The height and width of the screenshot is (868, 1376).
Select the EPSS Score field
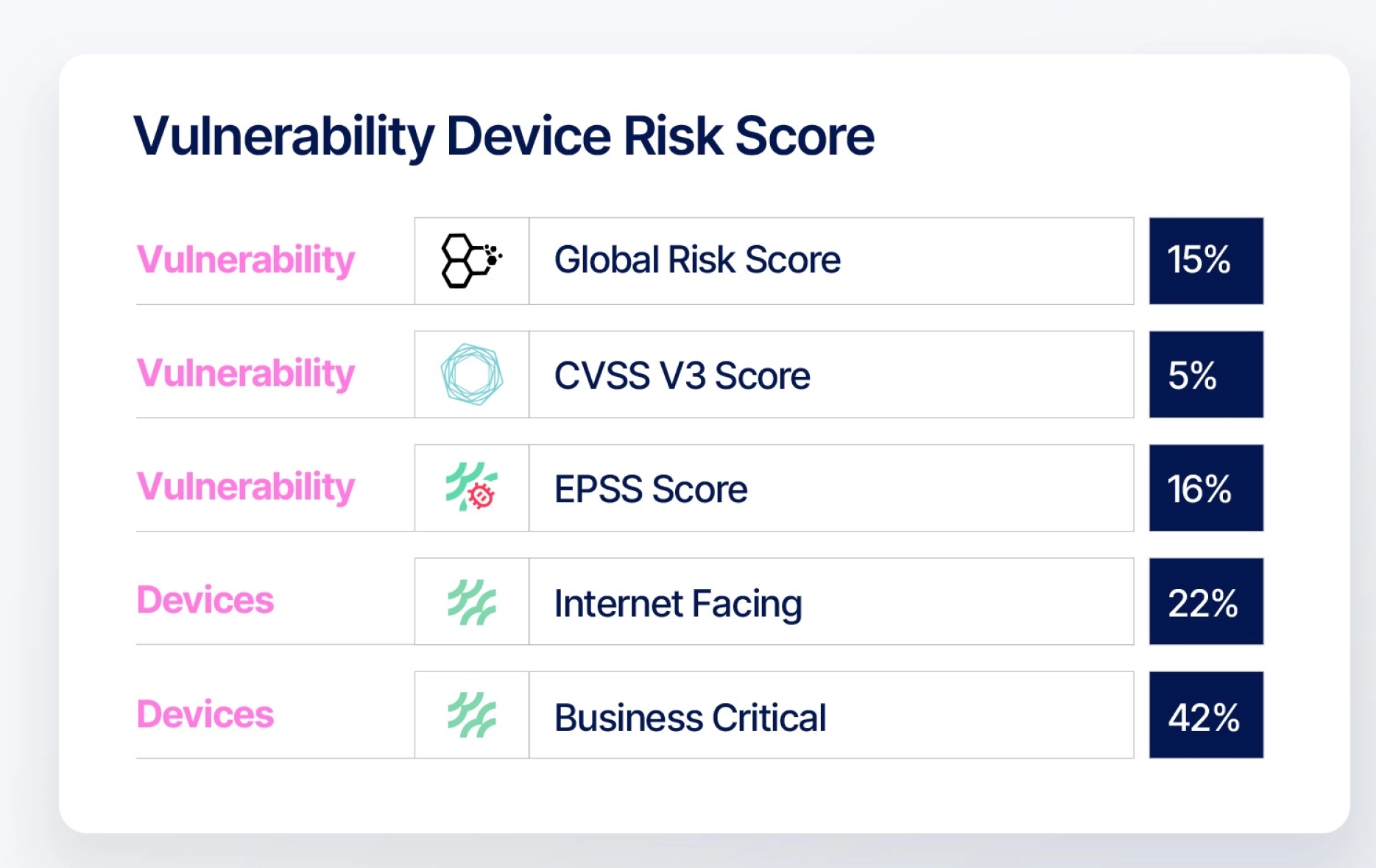(831, 487)
